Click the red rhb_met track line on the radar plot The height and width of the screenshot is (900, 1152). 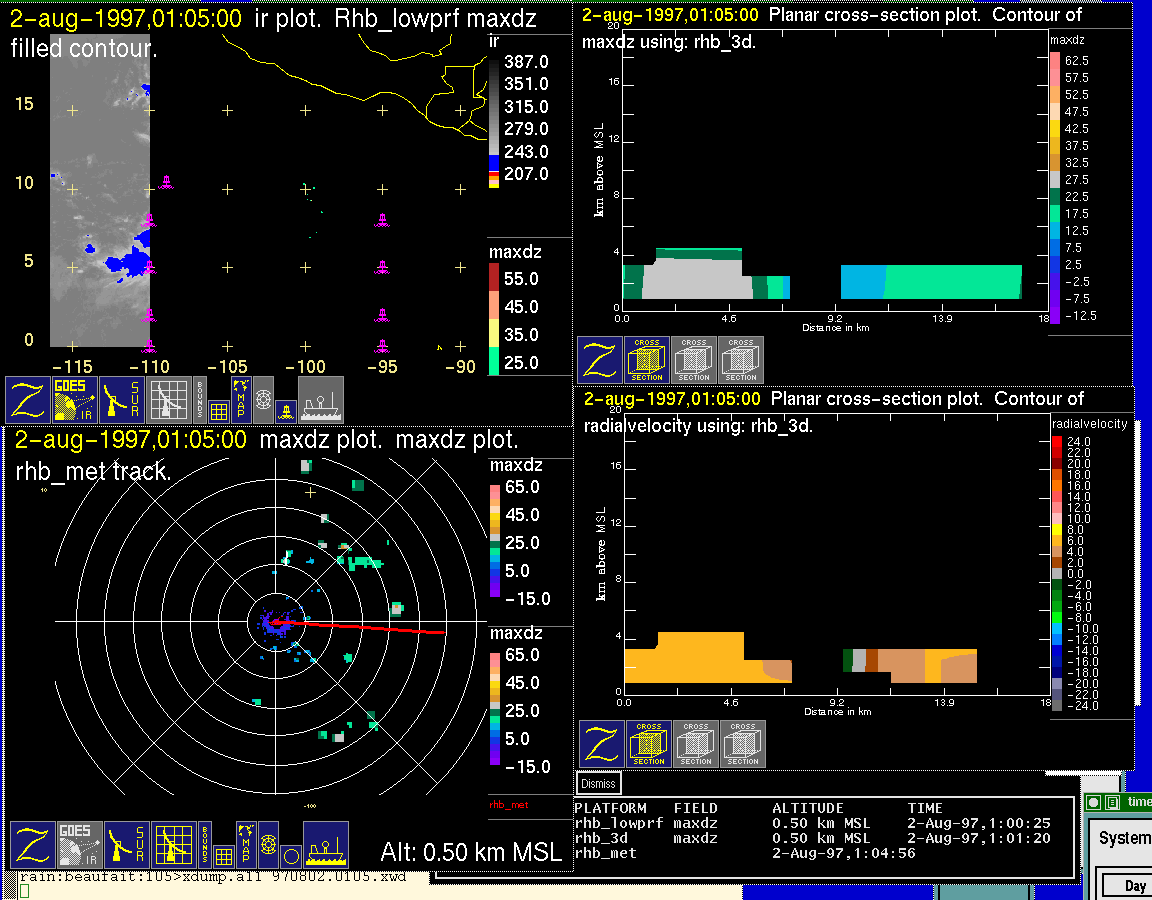coord(380,628)
